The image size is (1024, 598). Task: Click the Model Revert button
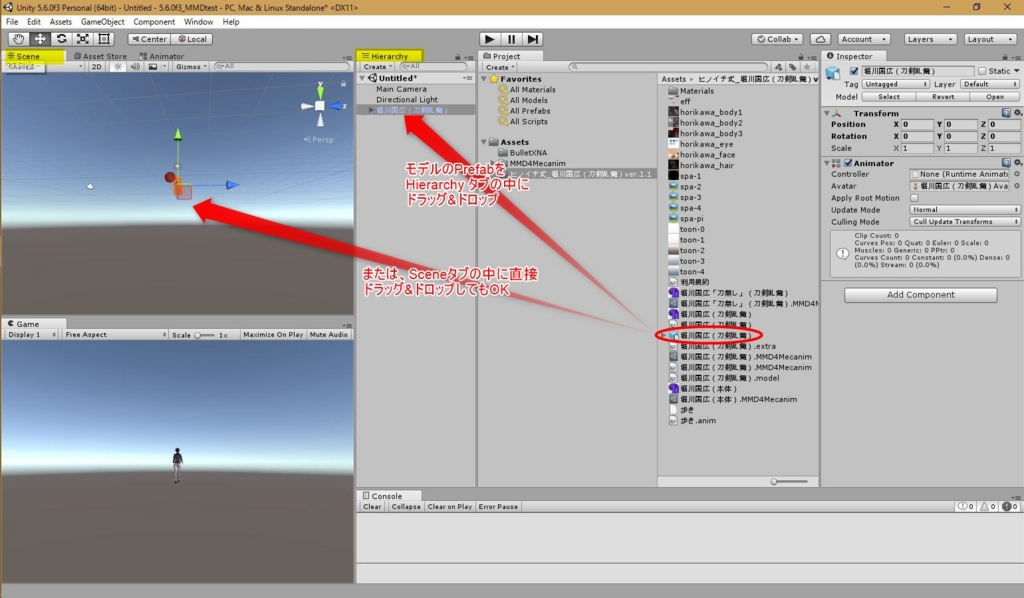click(x=942, y=97)
